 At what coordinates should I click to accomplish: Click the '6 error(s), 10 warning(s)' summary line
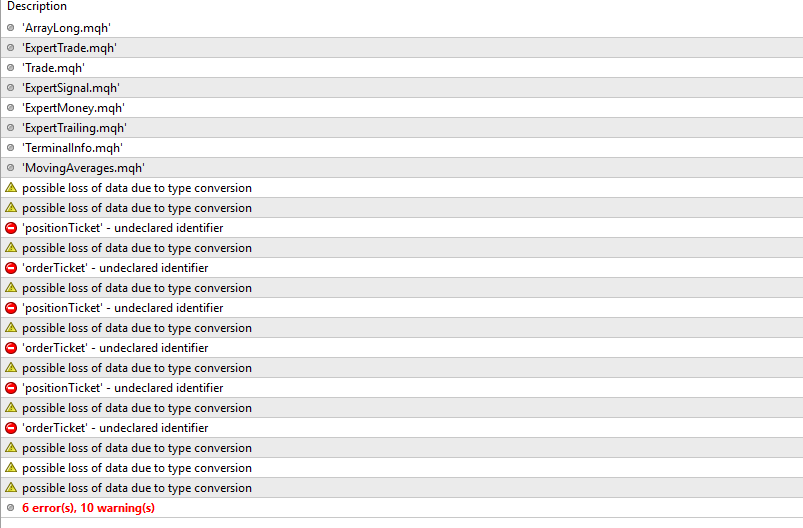tap(89, 508)
